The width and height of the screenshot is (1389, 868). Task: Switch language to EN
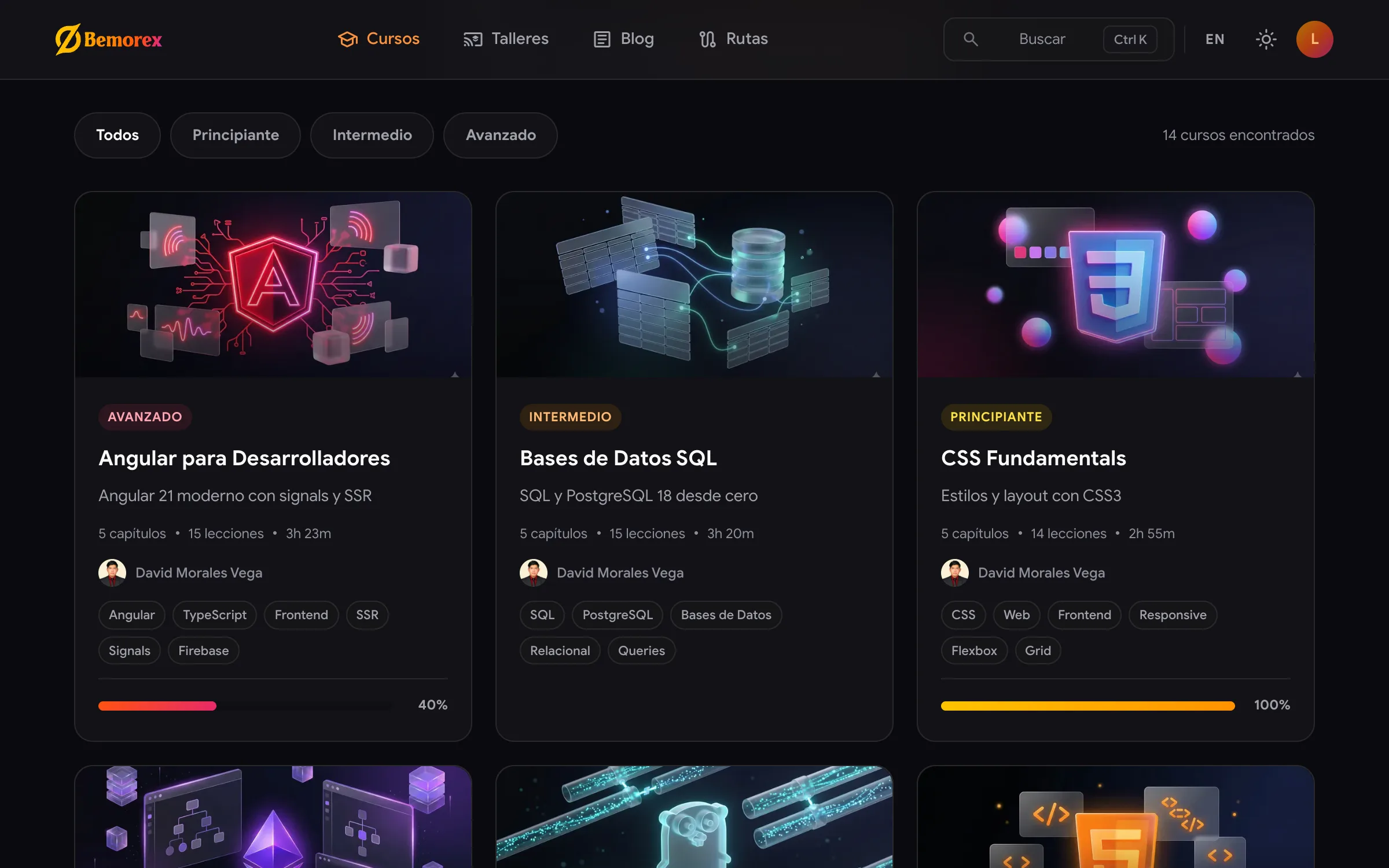tap(1215, 39)
